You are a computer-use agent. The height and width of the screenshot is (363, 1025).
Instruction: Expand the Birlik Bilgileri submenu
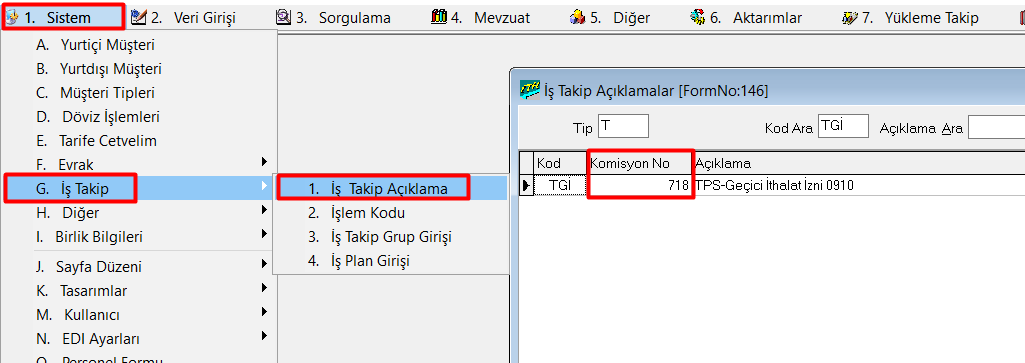(264, 233)
